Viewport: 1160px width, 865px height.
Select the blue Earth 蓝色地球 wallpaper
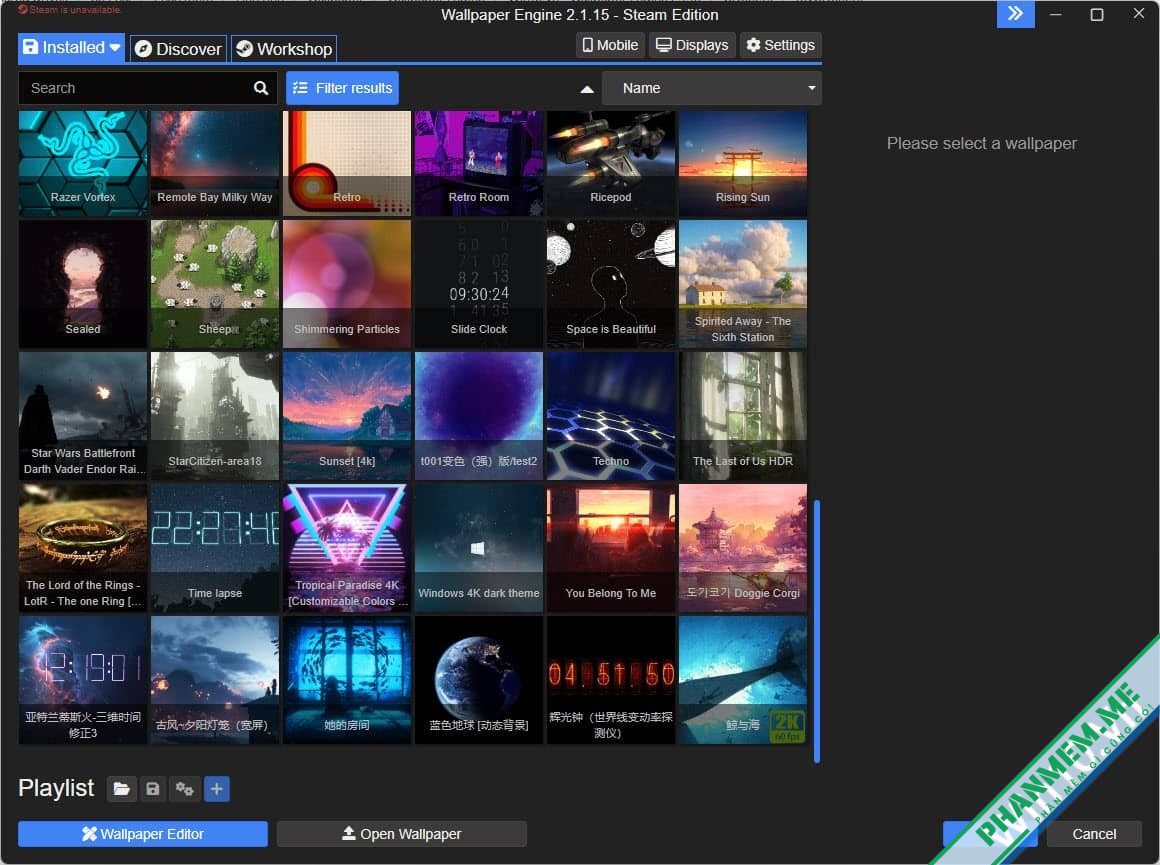479,680
